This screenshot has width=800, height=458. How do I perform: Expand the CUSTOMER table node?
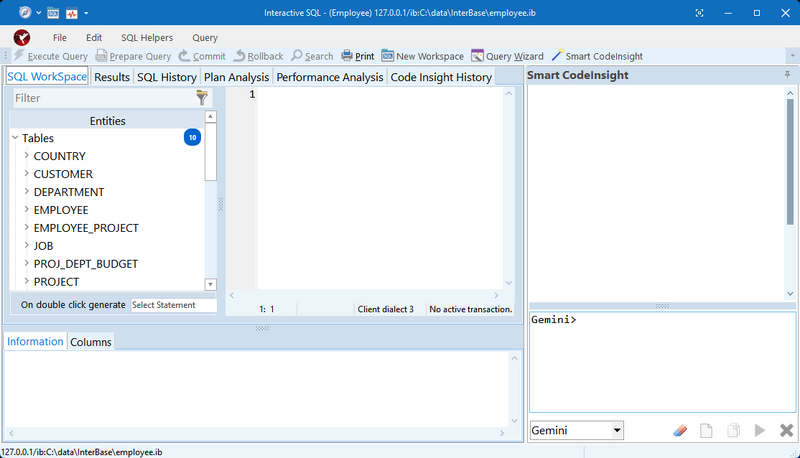(27, 173)
